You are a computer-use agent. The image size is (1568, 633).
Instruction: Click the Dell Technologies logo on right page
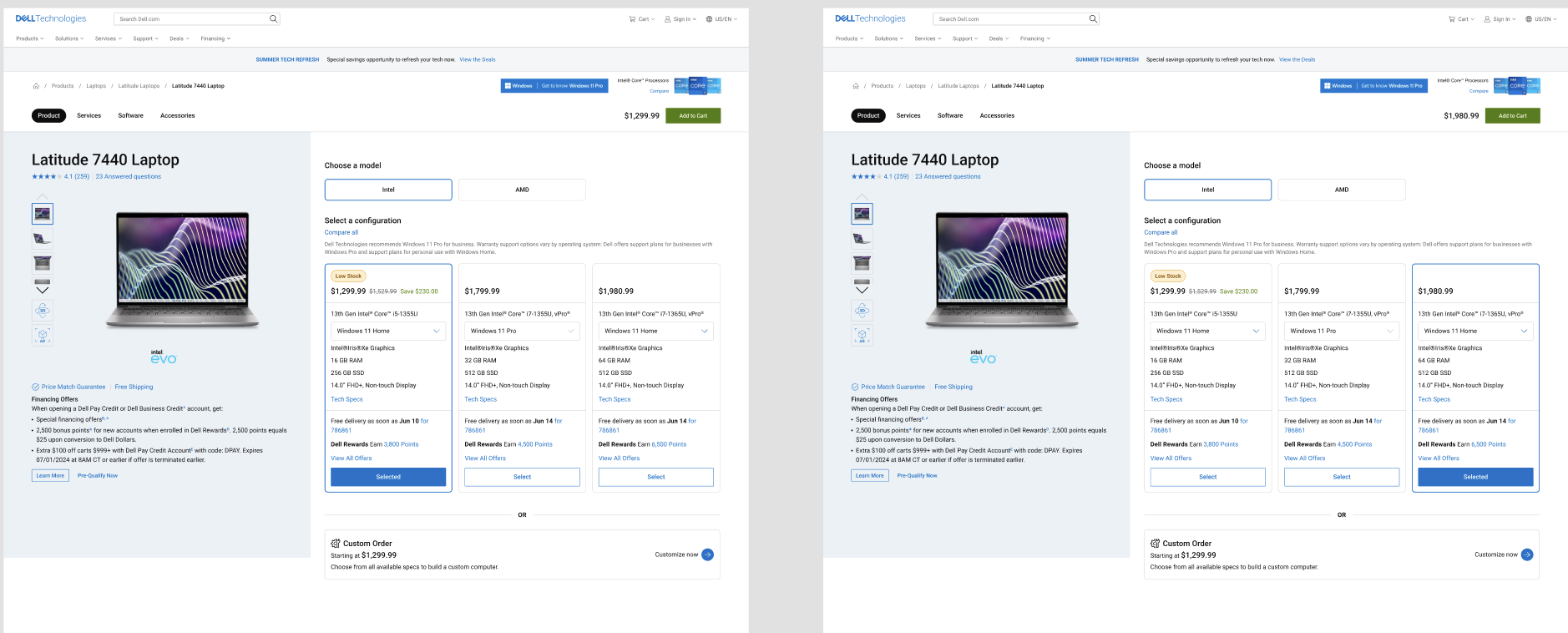click(871, 18)
